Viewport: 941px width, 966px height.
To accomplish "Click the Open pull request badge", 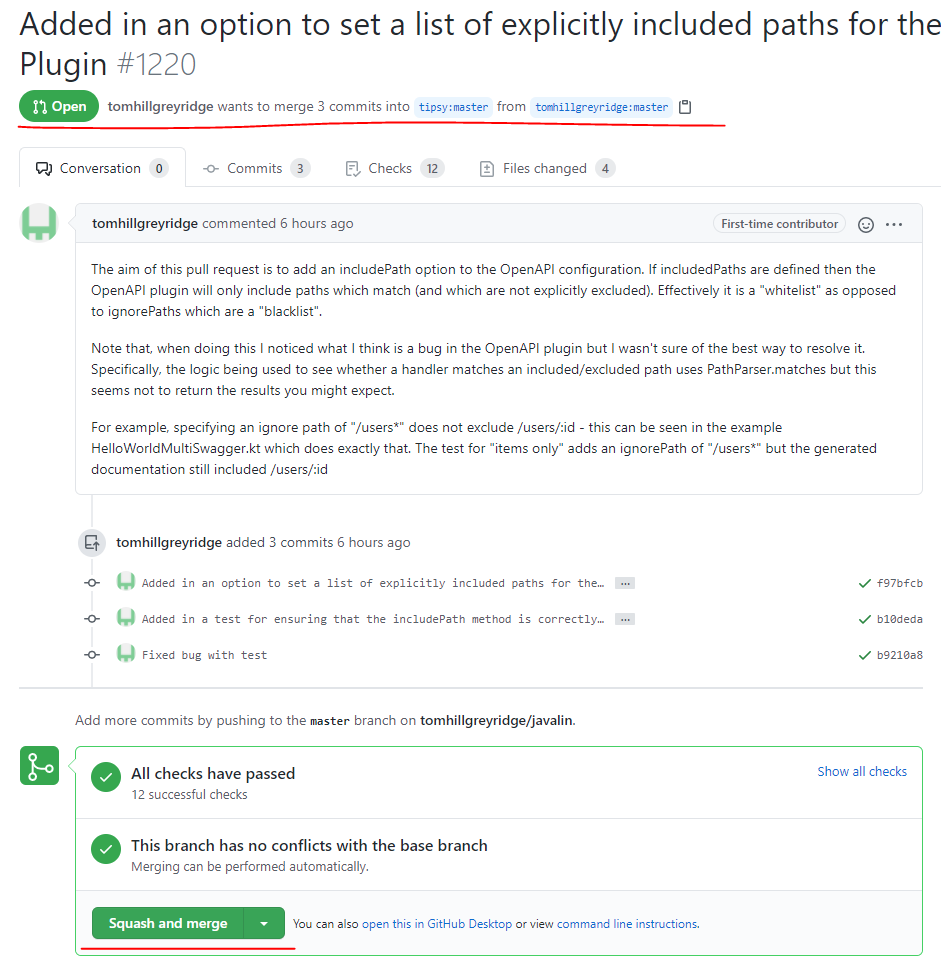I will tap(58, 105).
